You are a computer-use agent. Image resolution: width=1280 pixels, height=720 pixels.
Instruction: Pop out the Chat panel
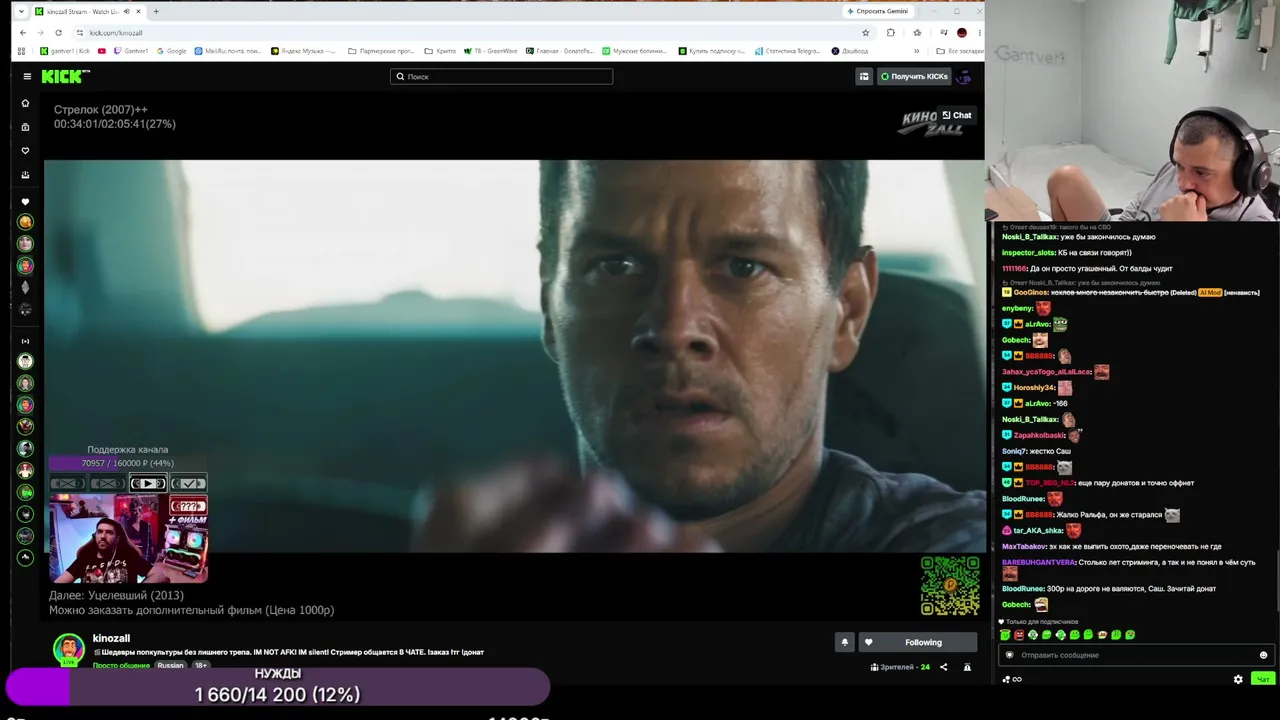[x=957, y=115]
